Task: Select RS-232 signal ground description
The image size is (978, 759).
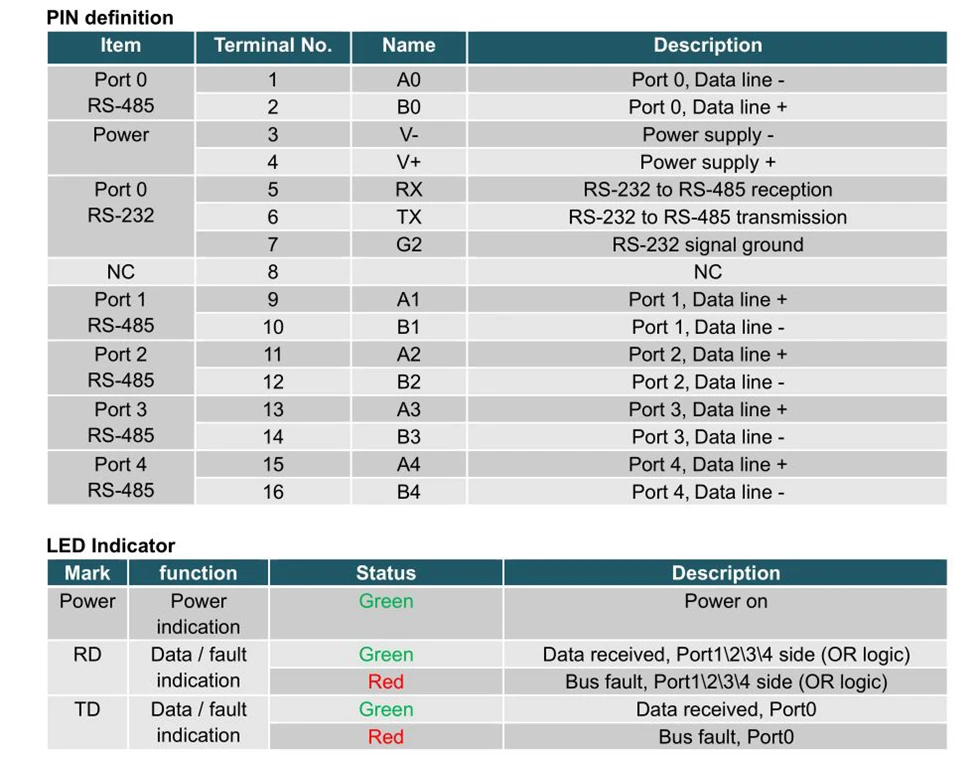Action: point(707,244)
